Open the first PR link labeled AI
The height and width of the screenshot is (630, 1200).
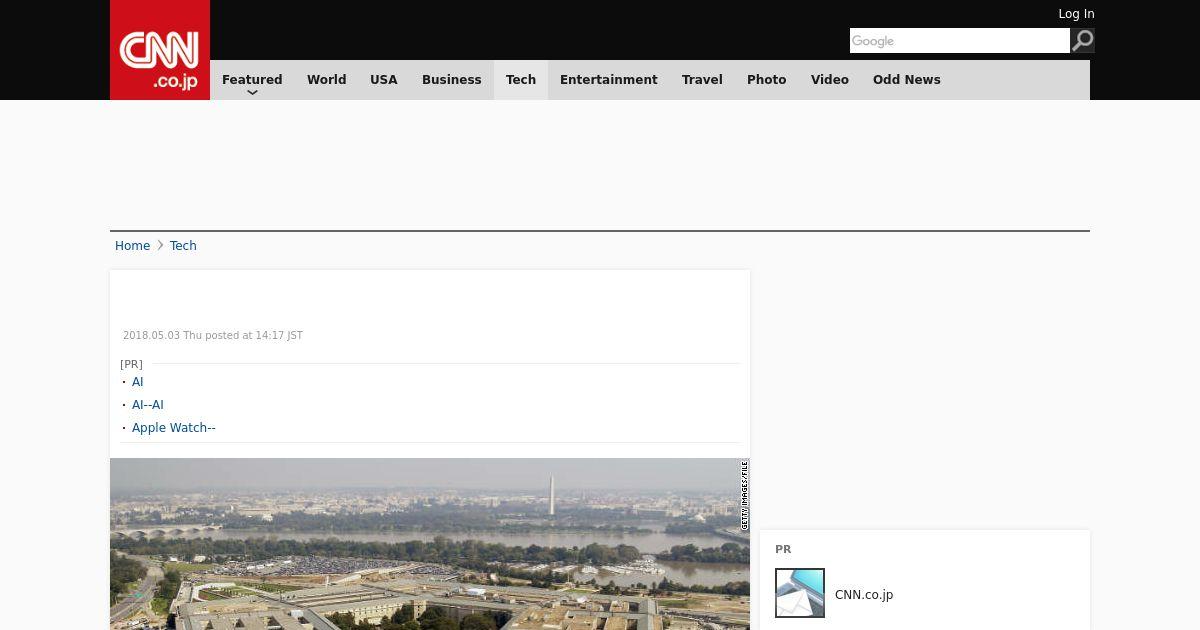138,382
